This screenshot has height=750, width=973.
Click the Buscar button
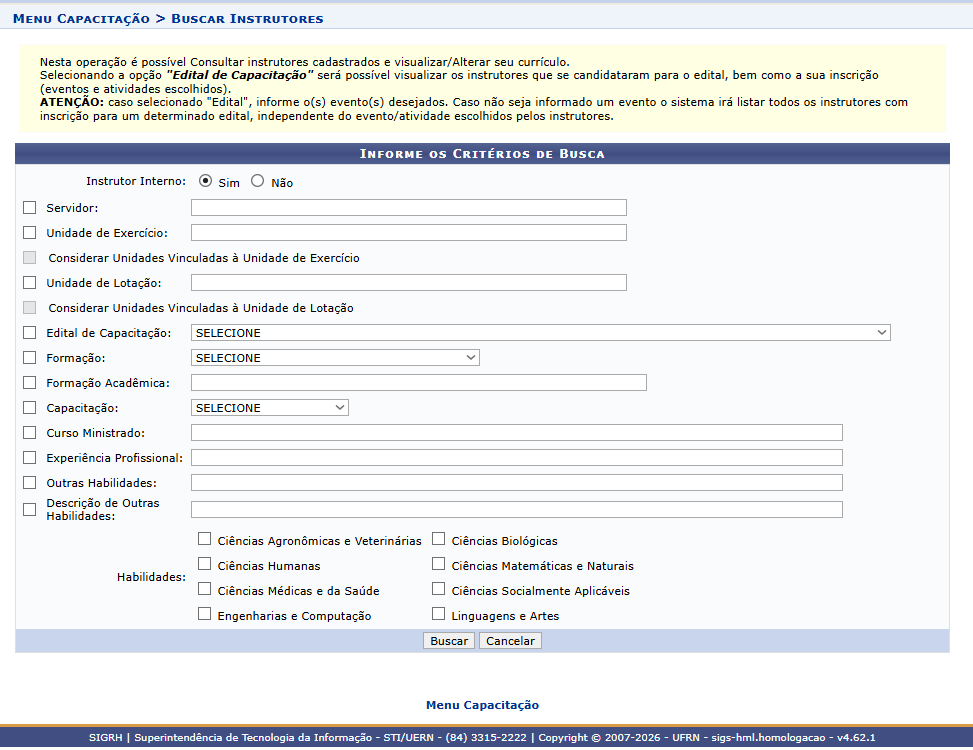449,641
